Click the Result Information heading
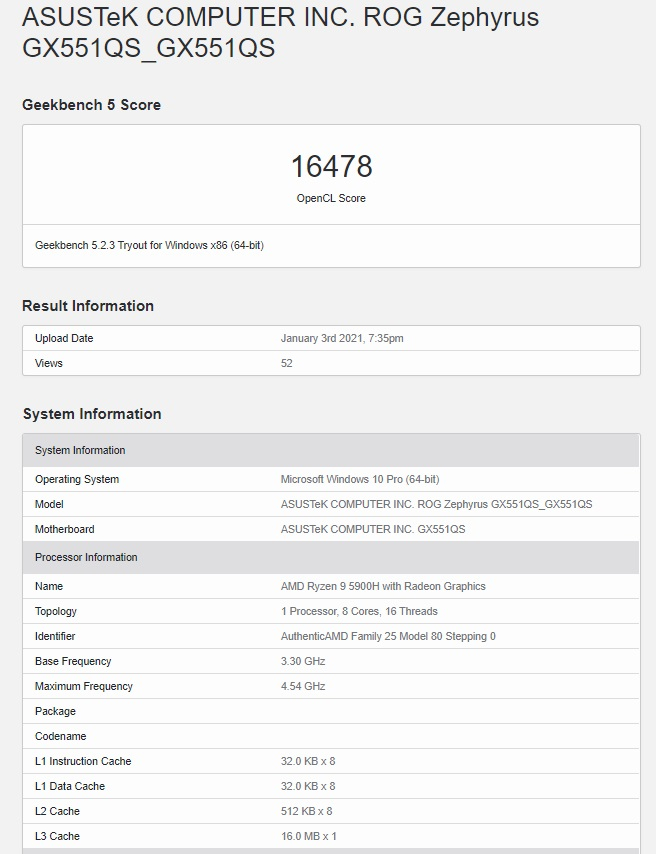Screen dimensions: 656x854 coord(88,306)
